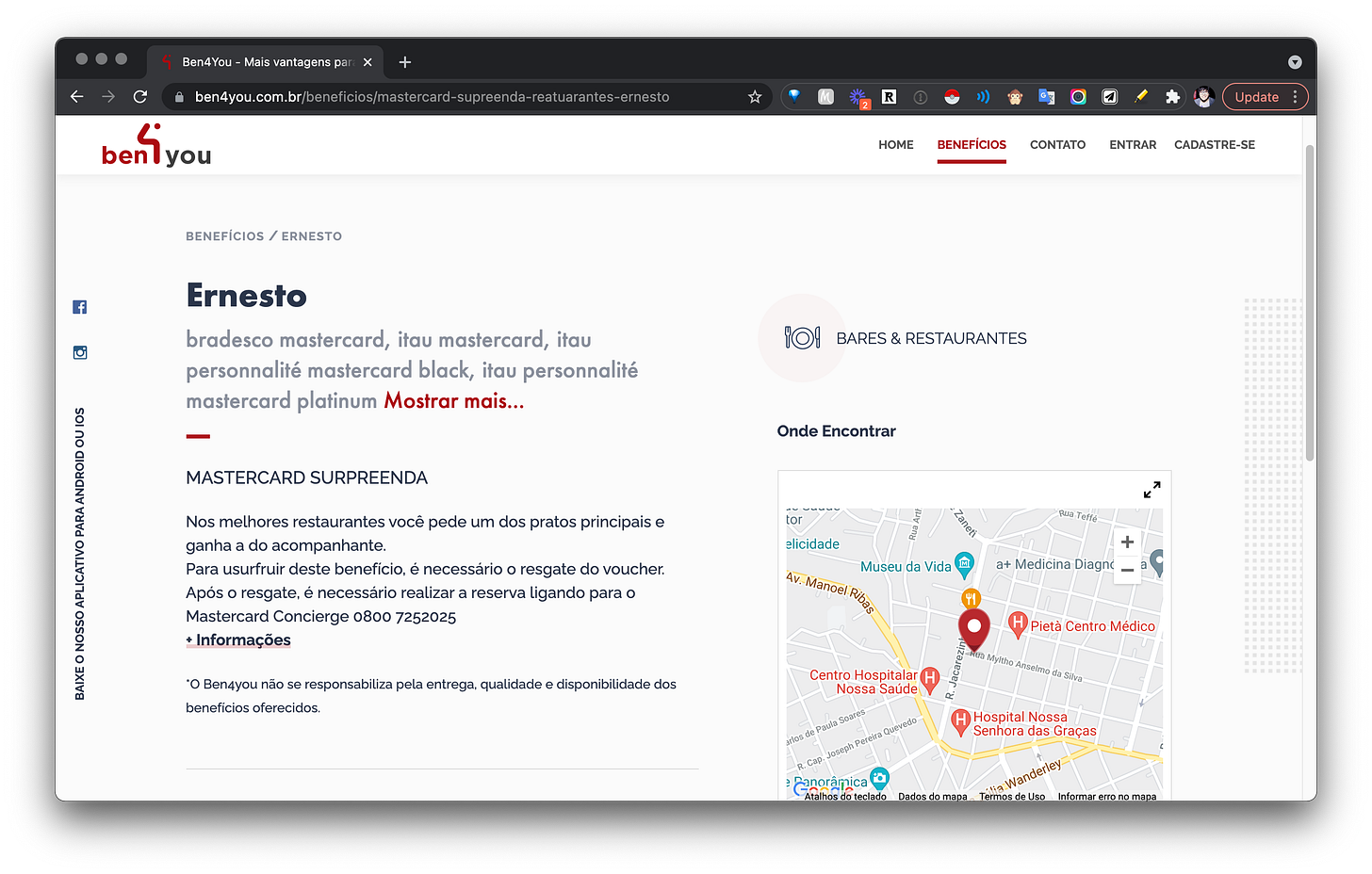Click the Google Translate extension icon
This screenshot has width=1372, height=874.
tap(1046, 96)
